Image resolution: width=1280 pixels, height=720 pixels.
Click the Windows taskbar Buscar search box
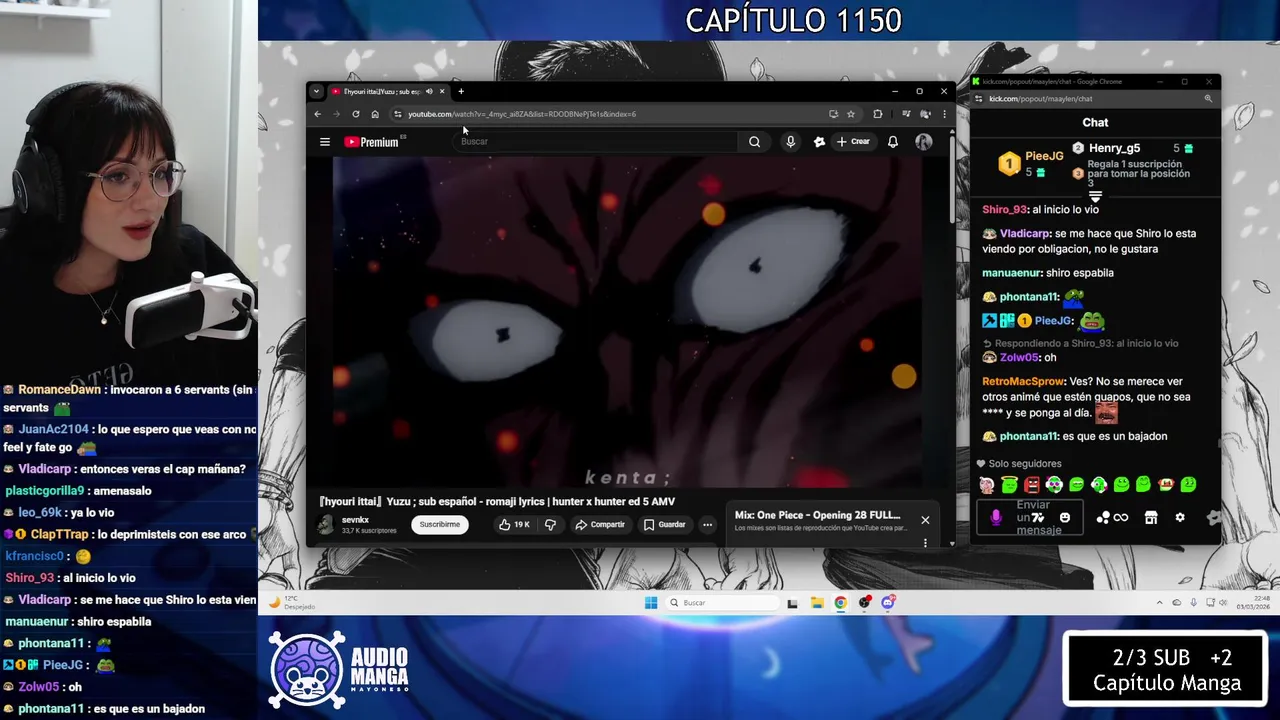pyautogui.click(x=723, y=603)
